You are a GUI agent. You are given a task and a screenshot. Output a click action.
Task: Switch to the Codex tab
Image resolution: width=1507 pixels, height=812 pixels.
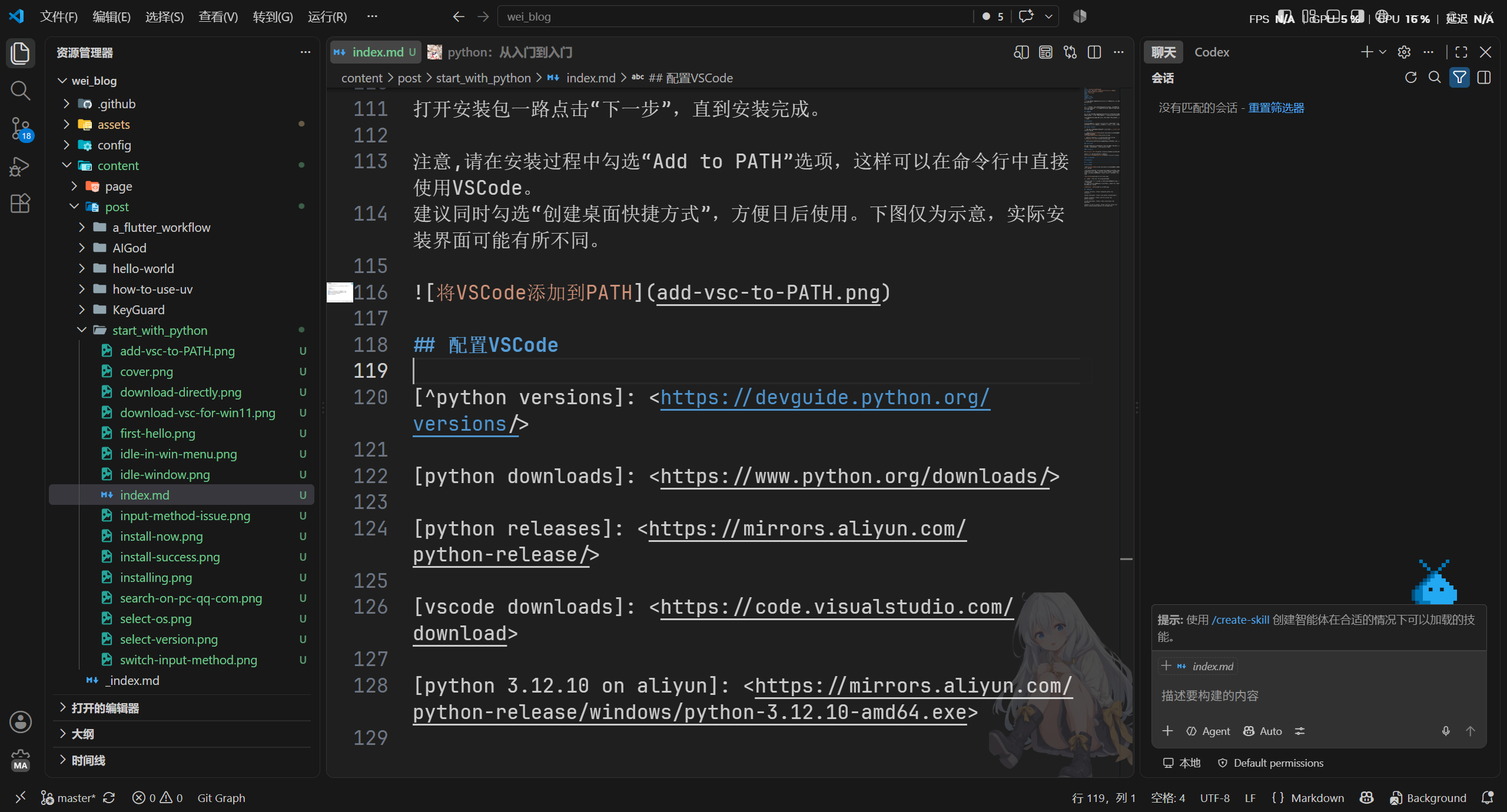(1211, 52)
